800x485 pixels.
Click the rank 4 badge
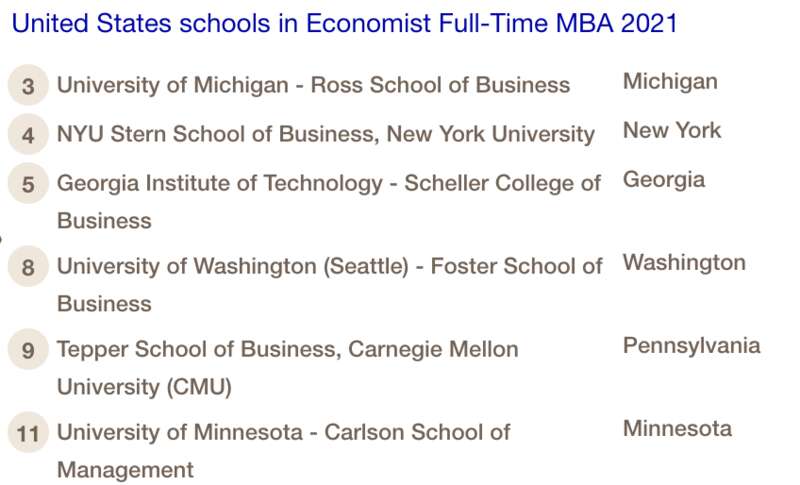click(x=28, y=135)
